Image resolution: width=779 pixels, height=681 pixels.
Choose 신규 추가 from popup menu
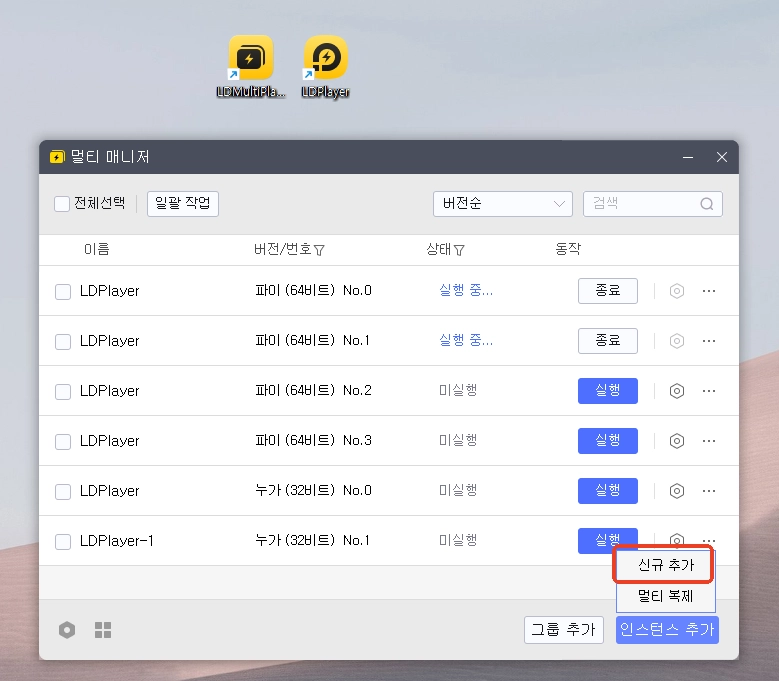point(666,565)
